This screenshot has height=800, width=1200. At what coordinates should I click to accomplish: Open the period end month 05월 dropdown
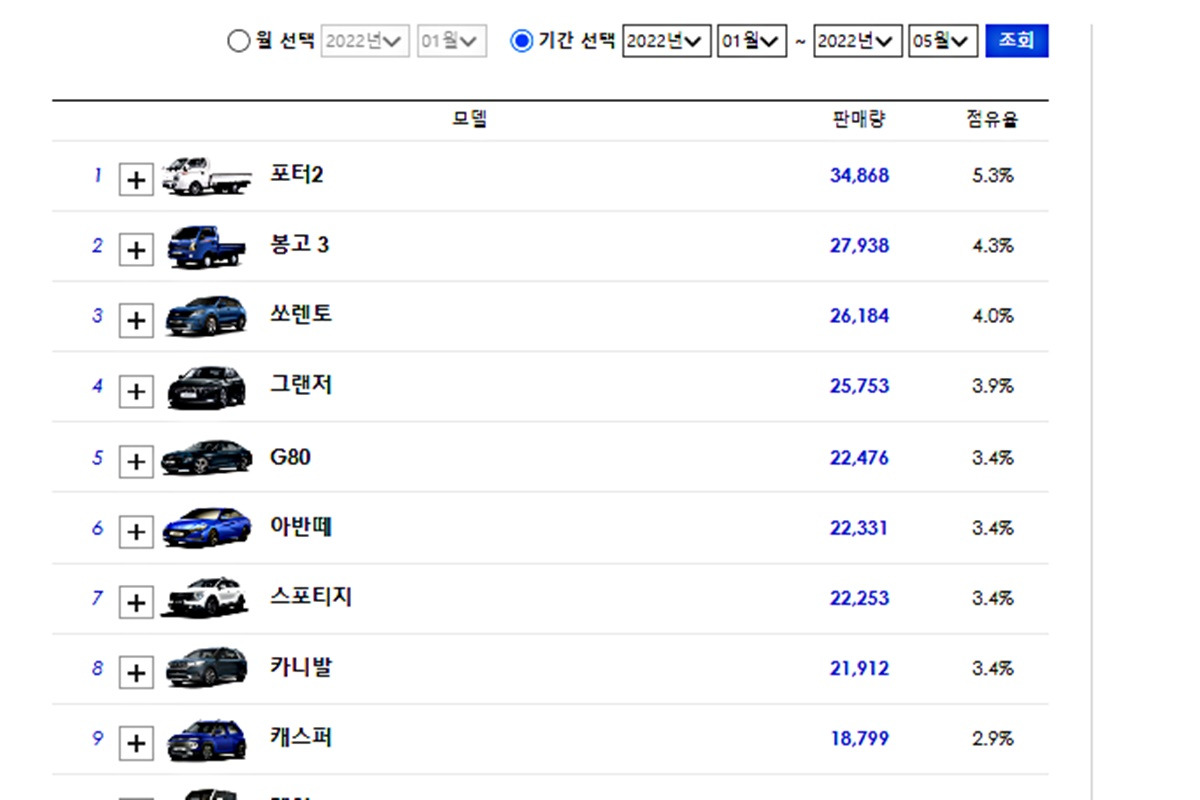pos(943,42)
